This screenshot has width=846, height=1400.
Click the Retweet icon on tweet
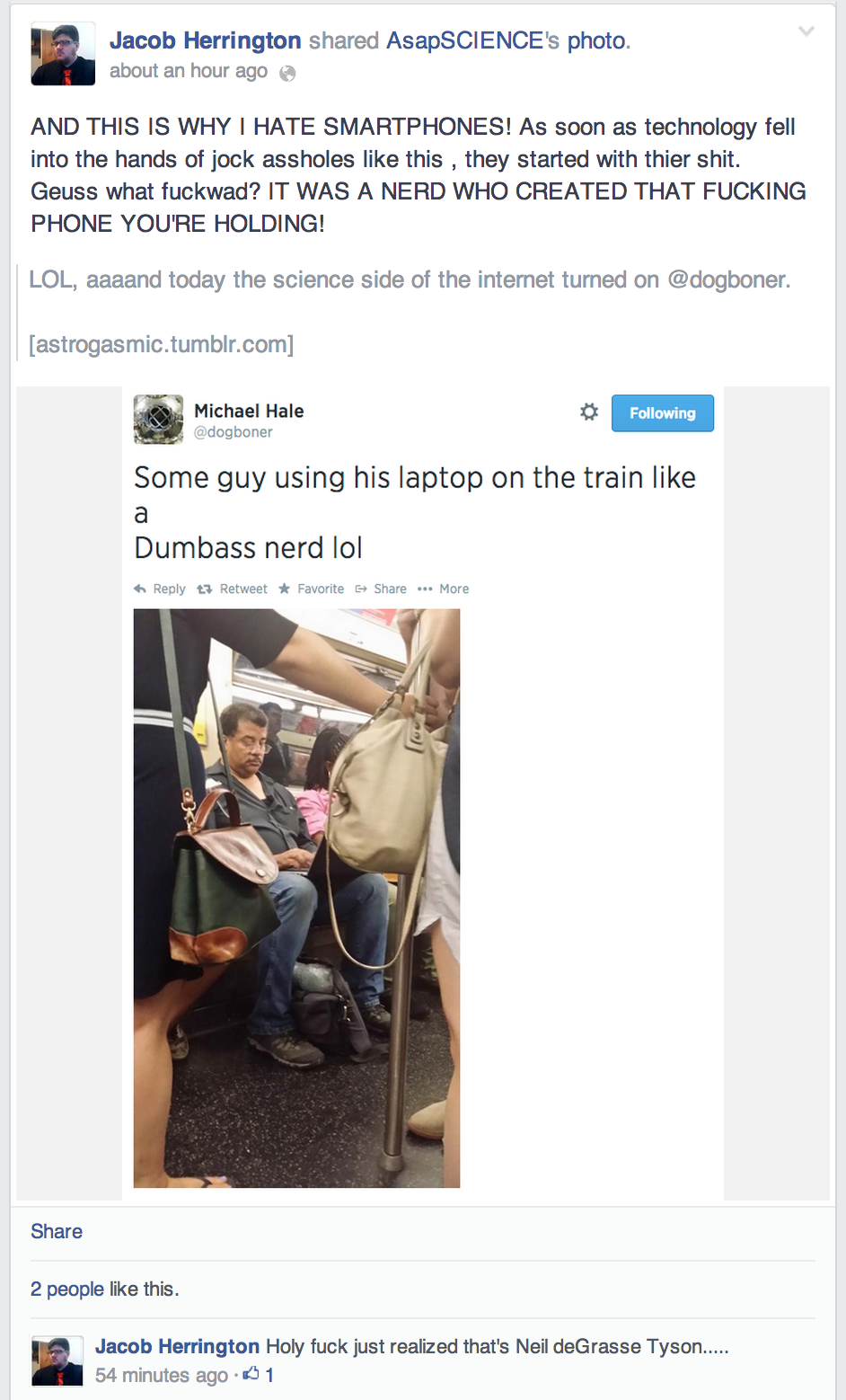coord(205,589)
